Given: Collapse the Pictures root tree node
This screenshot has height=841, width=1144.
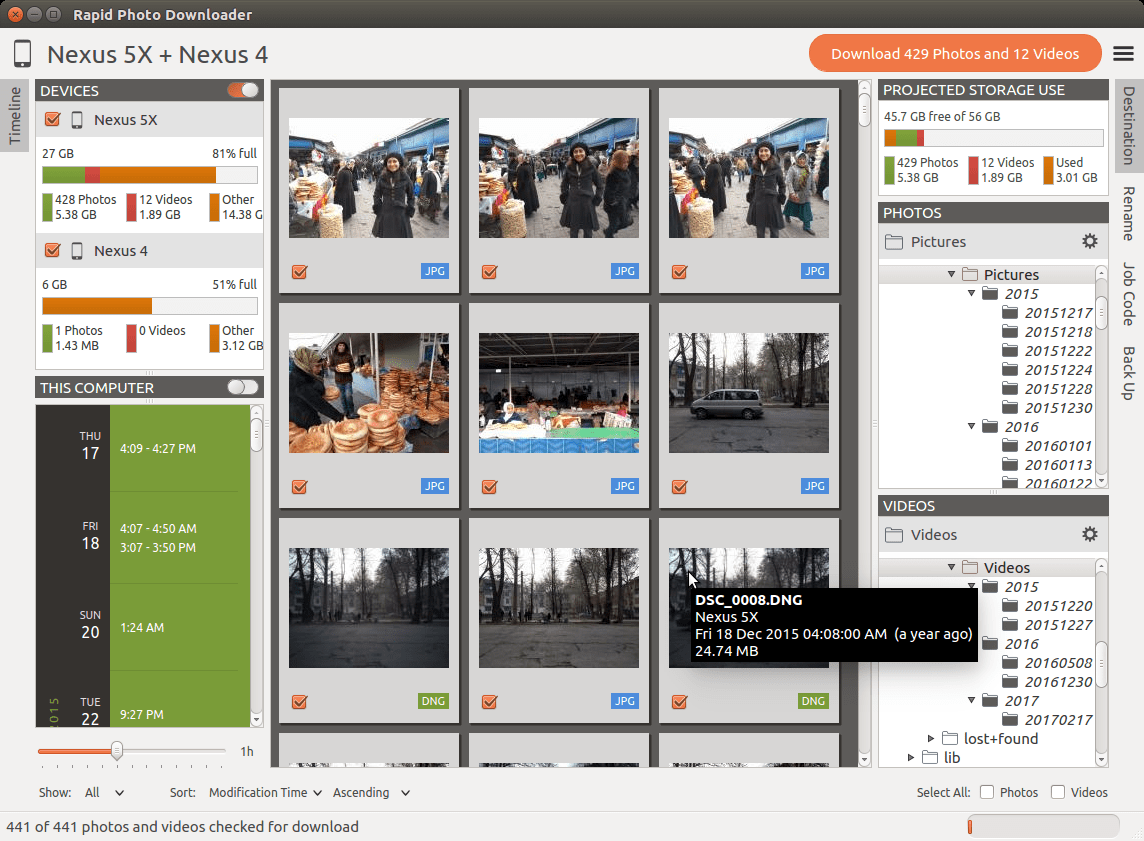Looking at the screenshot, I should pyautogui.click(x=951, y=274).
